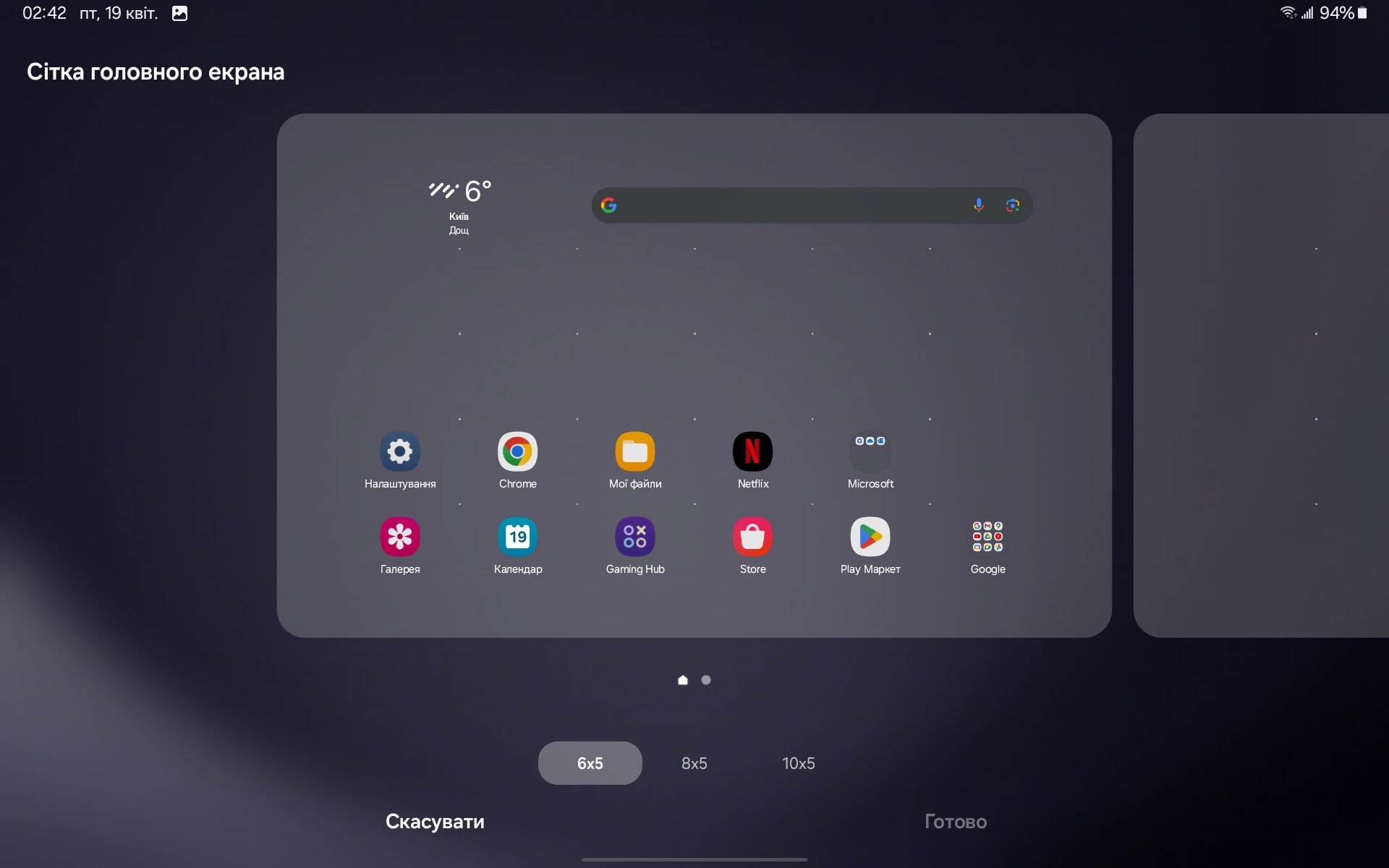
Task: Navigate to first home screen page
Action: (681, 680)
